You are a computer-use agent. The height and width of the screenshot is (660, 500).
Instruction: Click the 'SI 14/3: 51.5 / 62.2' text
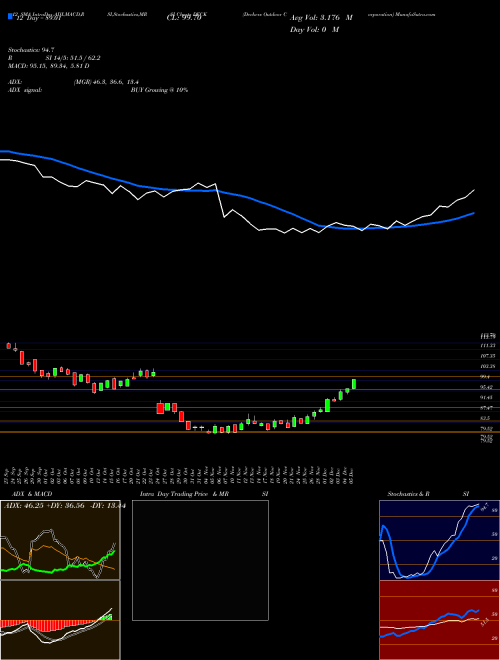[x=73, y=58]
